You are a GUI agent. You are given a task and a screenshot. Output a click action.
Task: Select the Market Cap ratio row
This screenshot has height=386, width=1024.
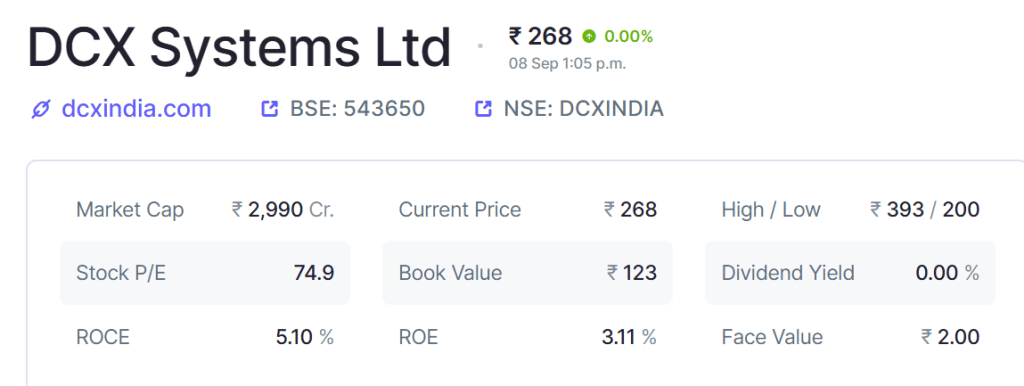205,210
